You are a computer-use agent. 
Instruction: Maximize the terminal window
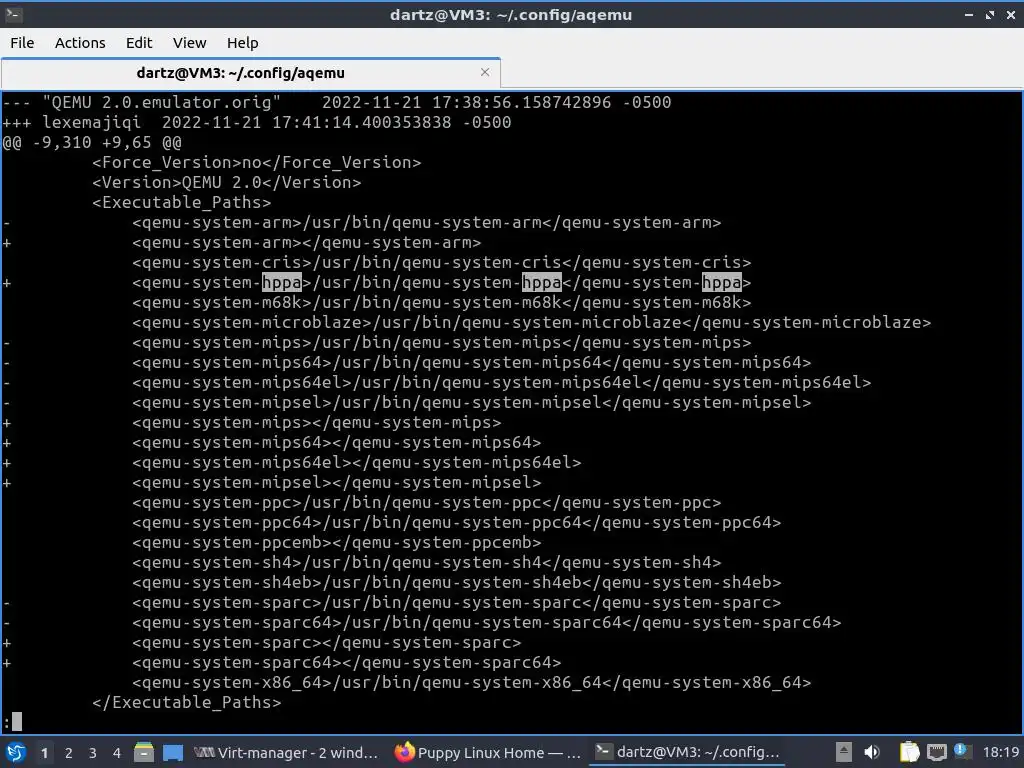pos(990,14)
